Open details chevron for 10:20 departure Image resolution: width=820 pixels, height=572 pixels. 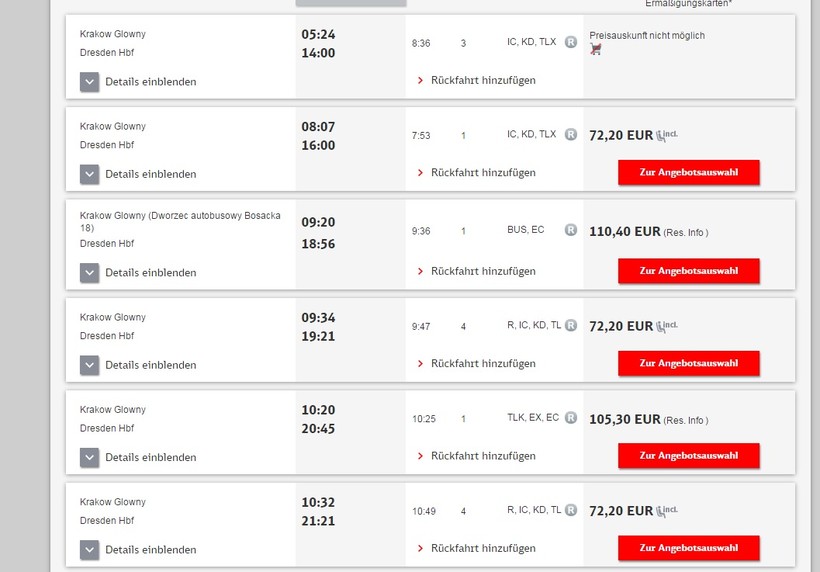[x=89, y=457]
